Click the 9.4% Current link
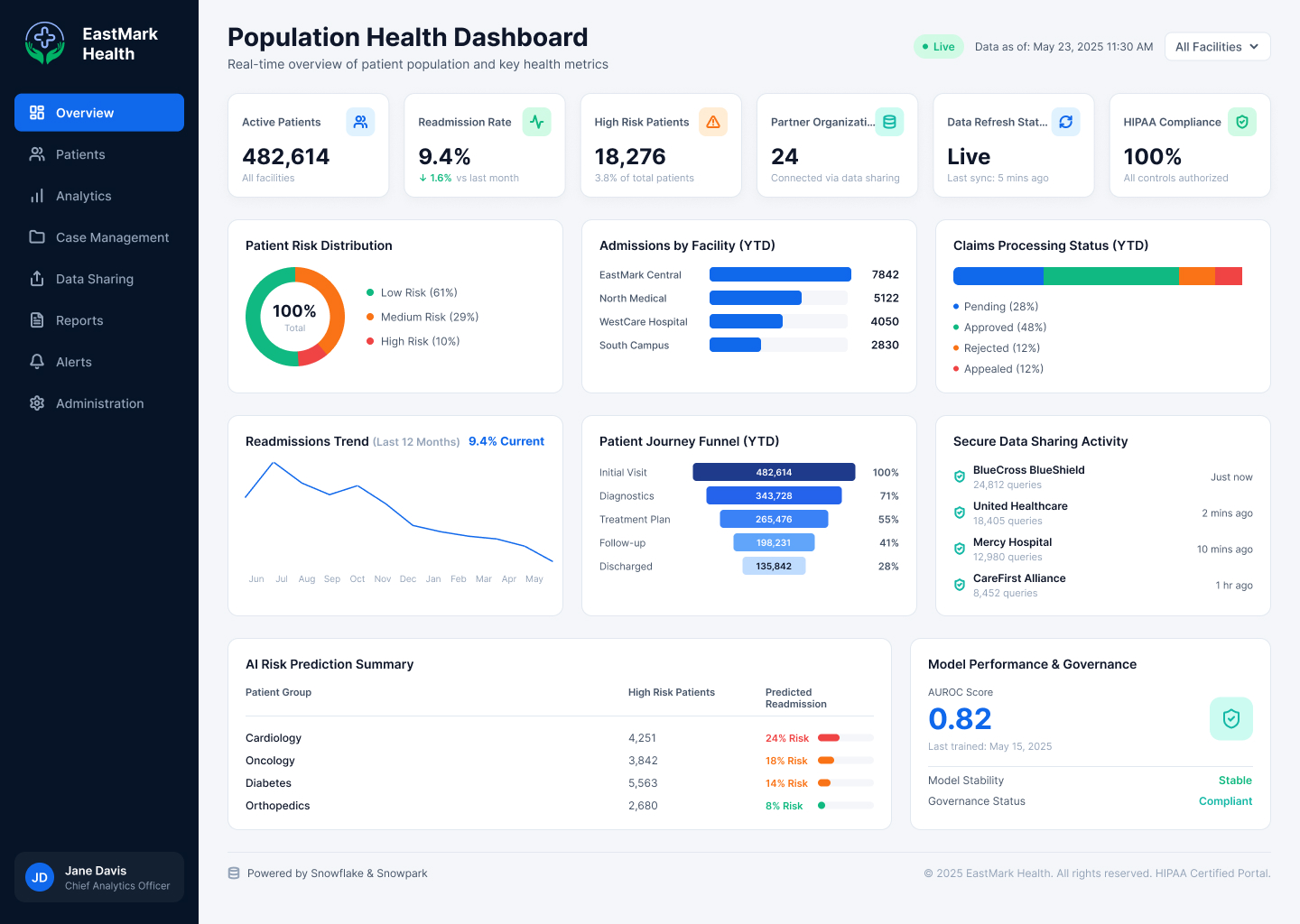This screenshot has width=1300, height=924. pyautogui.click(x=506, y=441)
